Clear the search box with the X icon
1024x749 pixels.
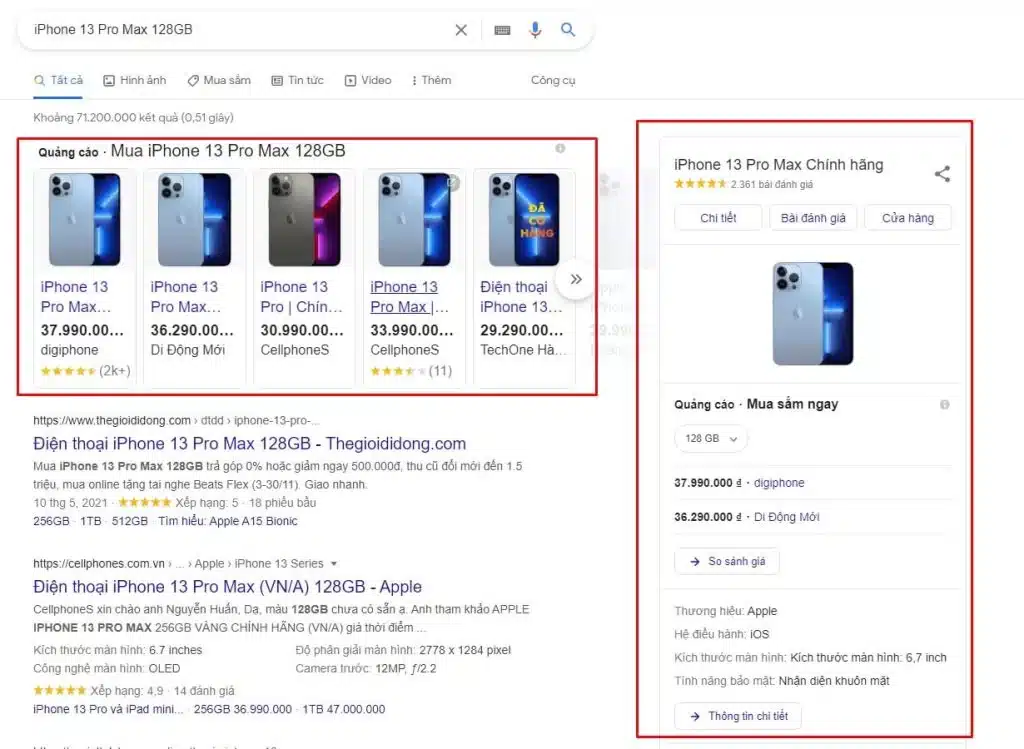tap(461, 30)
